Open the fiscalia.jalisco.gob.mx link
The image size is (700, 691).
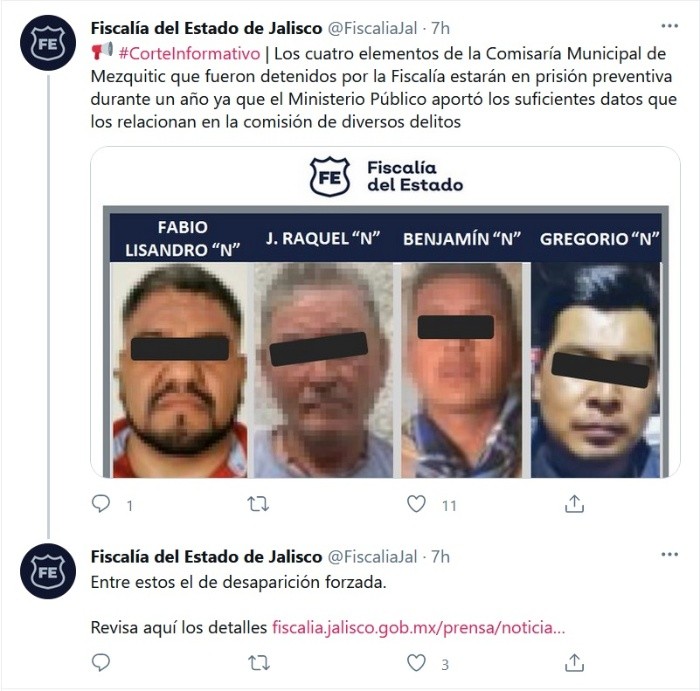419,628
